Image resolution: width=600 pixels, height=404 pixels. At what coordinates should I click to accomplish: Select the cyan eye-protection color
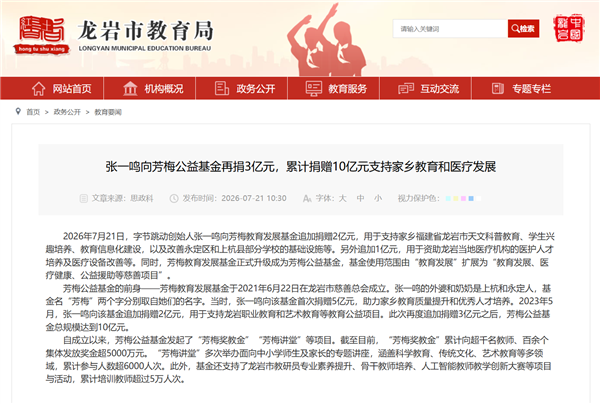pos(448,199)
